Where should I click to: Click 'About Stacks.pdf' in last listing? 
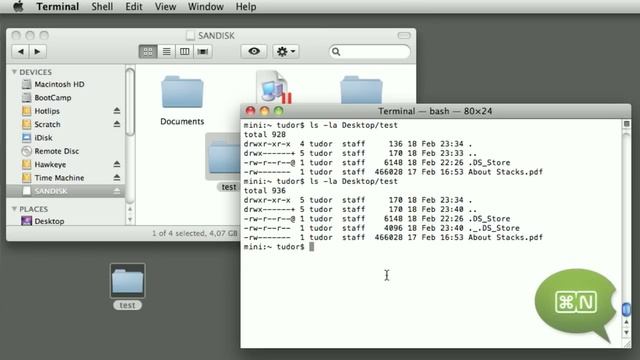pos(505,237)
